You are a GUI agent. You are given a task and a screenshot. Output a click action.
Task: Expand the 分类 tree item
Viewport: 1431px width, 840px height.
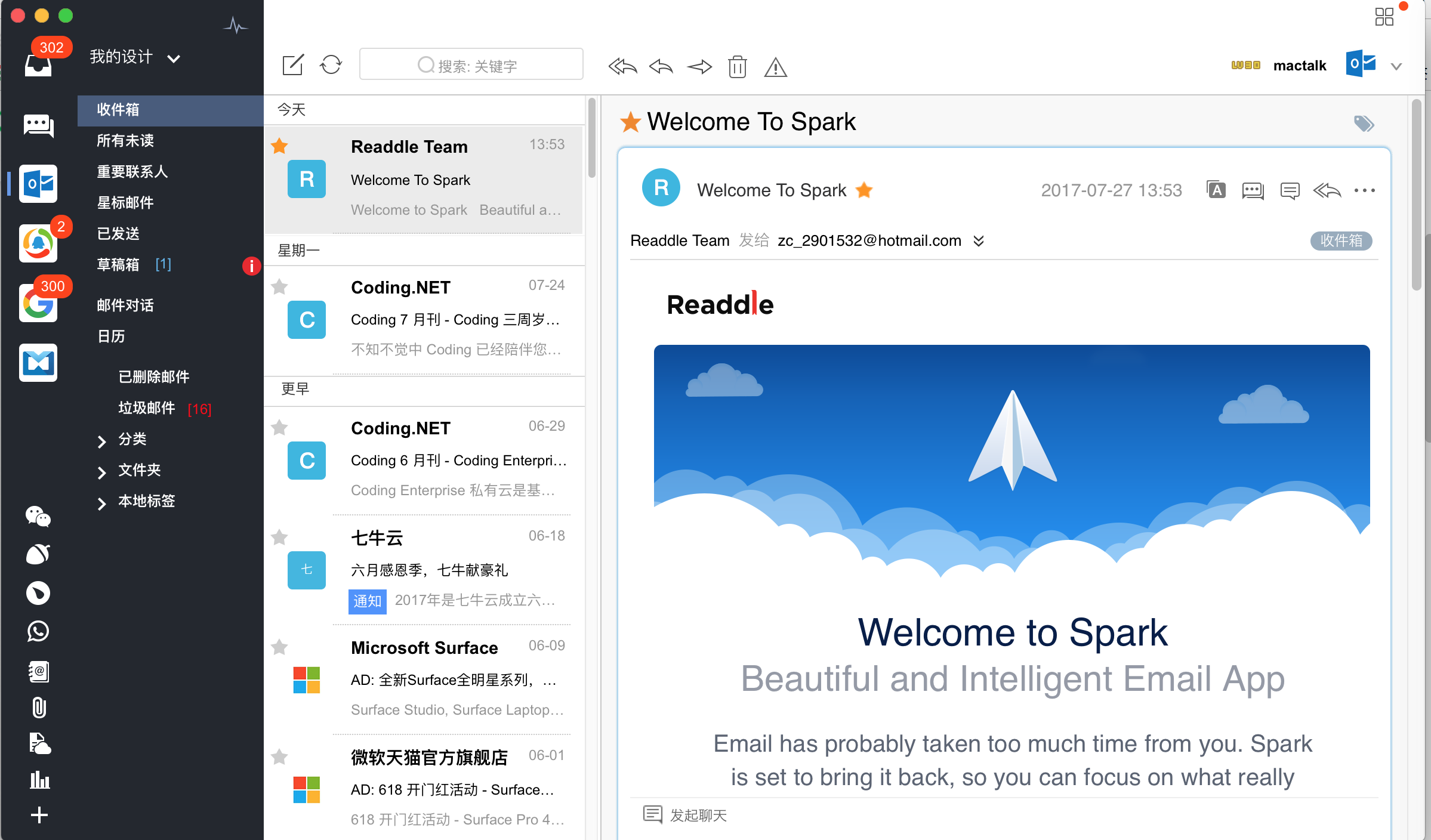pos(101,441)
